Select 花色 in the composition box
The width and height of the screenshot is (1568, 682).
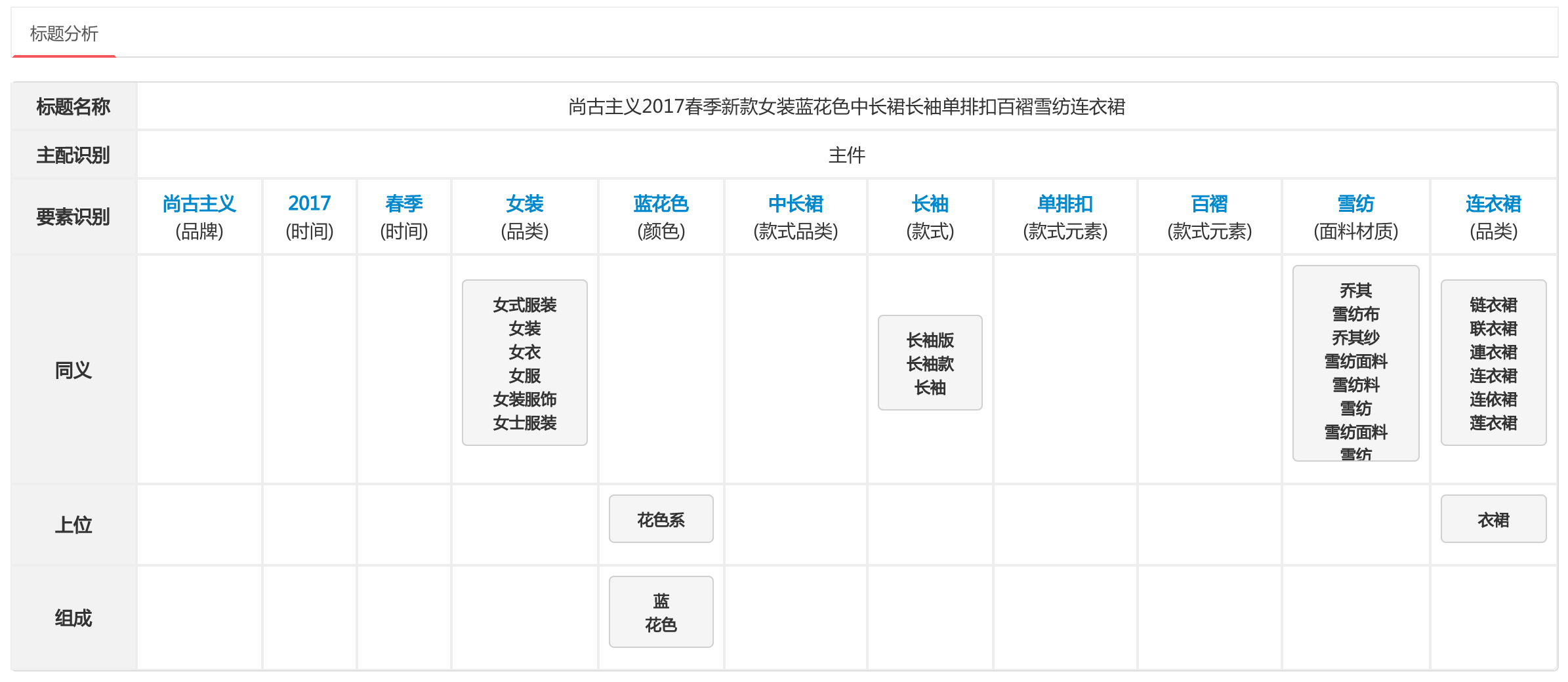(x=661, y=625)
